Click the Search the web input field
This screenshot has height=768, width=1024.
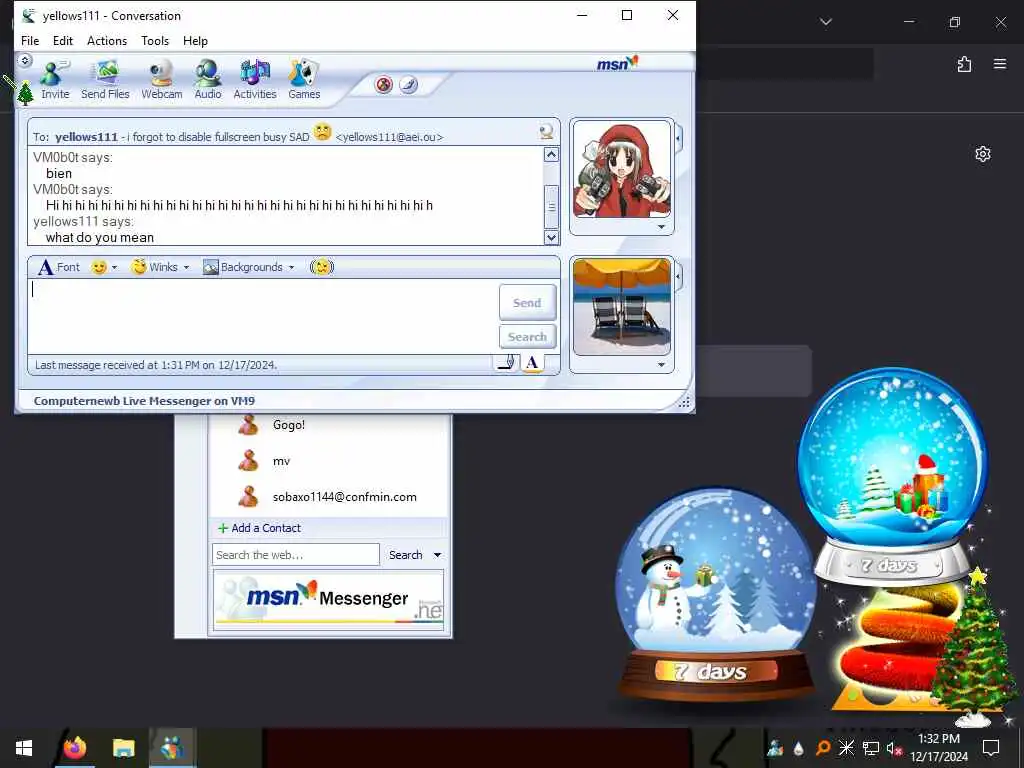click(296, 554)
